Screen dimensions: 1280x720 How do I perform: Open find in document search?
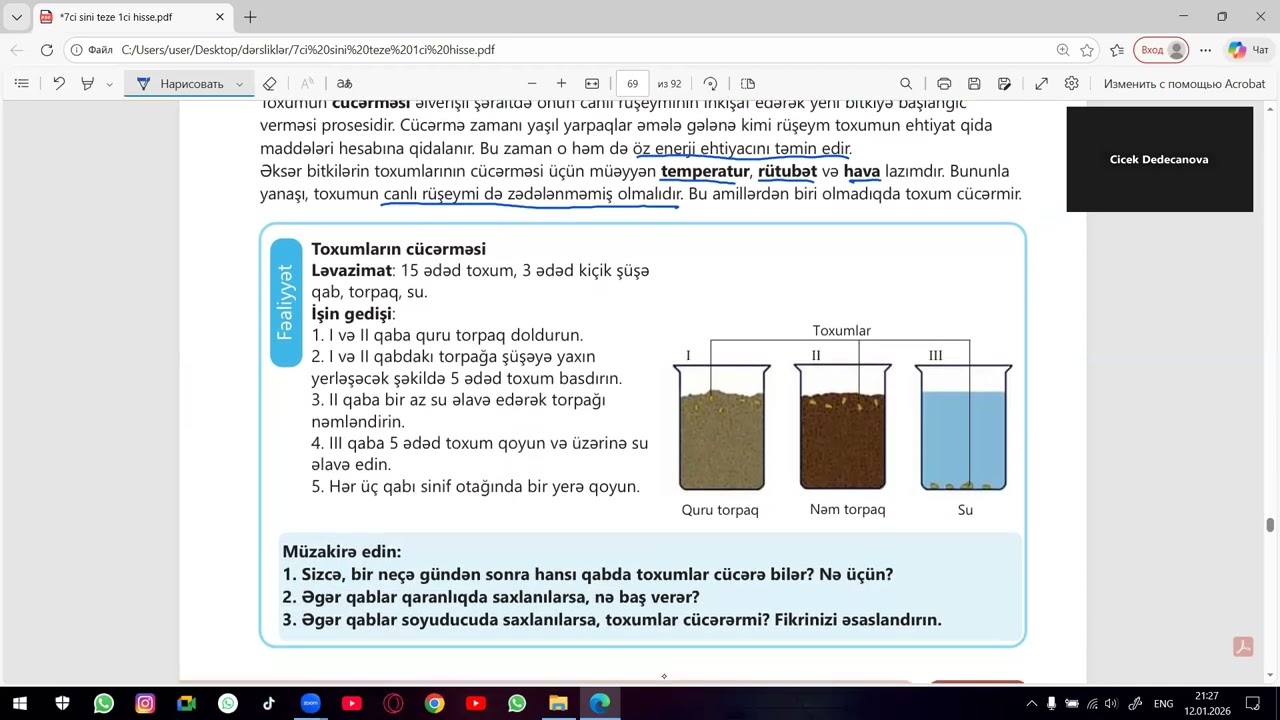click(906, 84)
